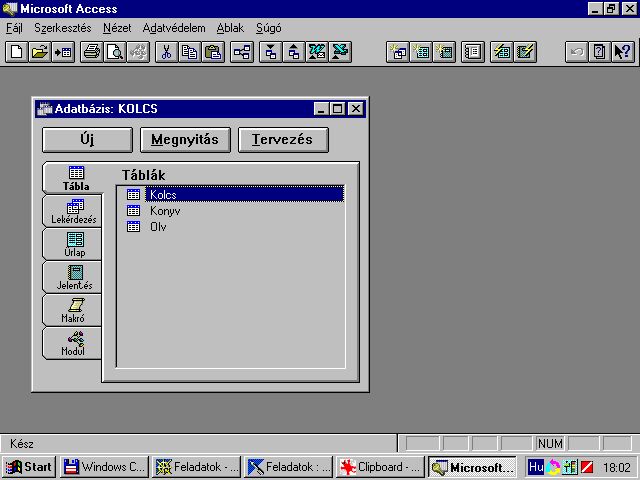
Task: Click the Kolcs table icon
Action: pyautogui.click(x=133, y=195)
